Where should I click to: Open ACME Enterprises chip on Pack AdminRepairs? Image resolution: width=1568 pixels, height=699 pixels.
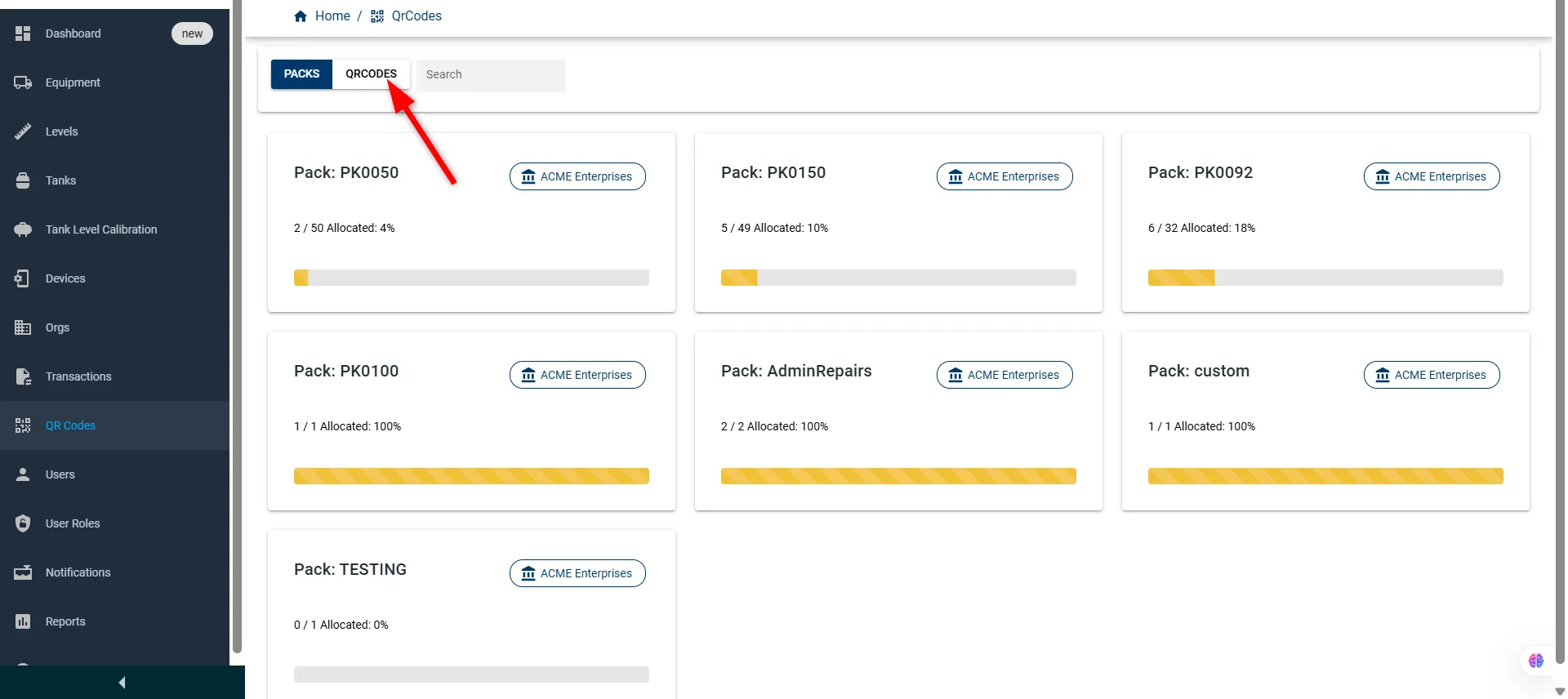coord(1004,375)
